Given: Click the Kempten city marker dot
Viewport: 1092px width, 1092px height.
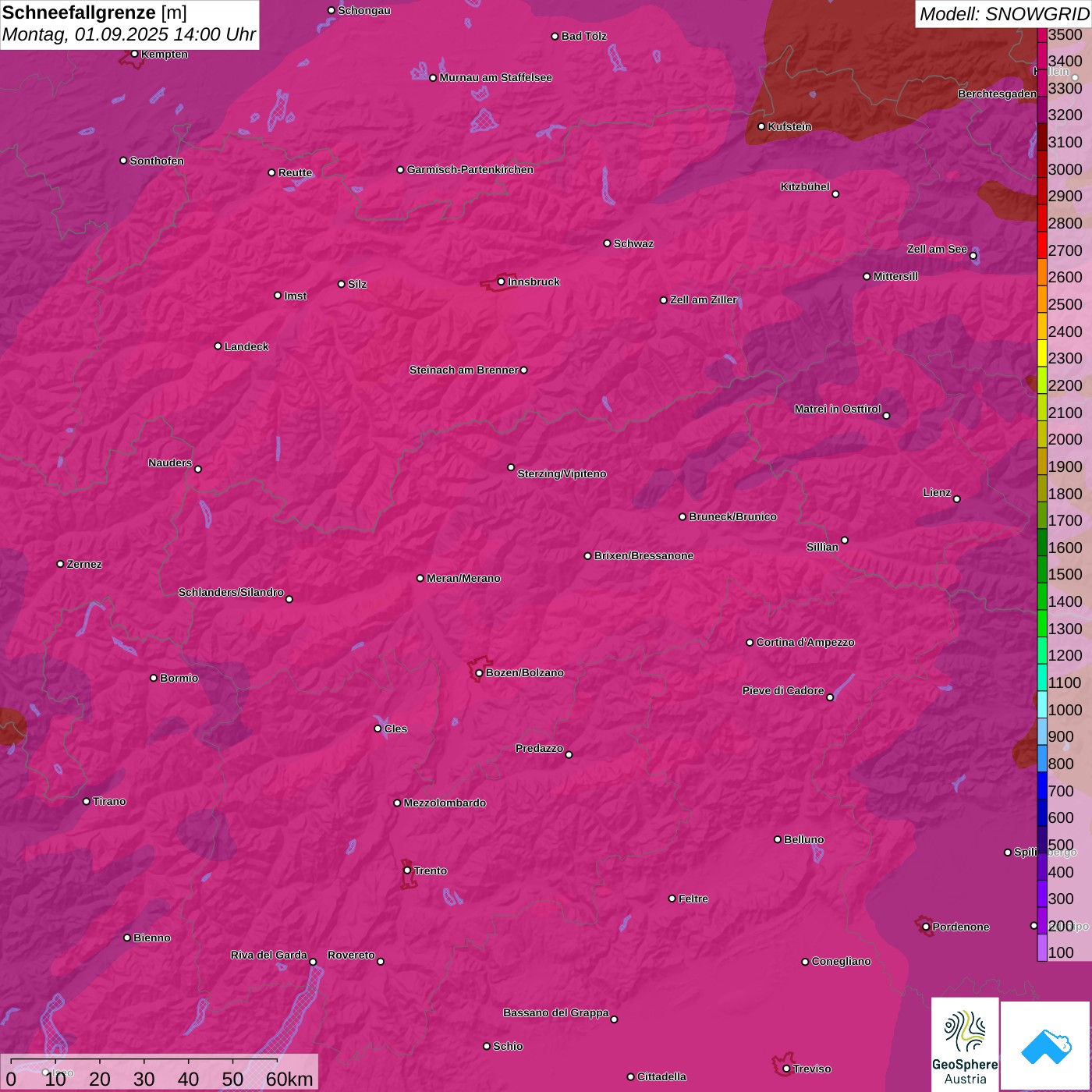Looking at the screenshot, I should (x=134, y=54).
